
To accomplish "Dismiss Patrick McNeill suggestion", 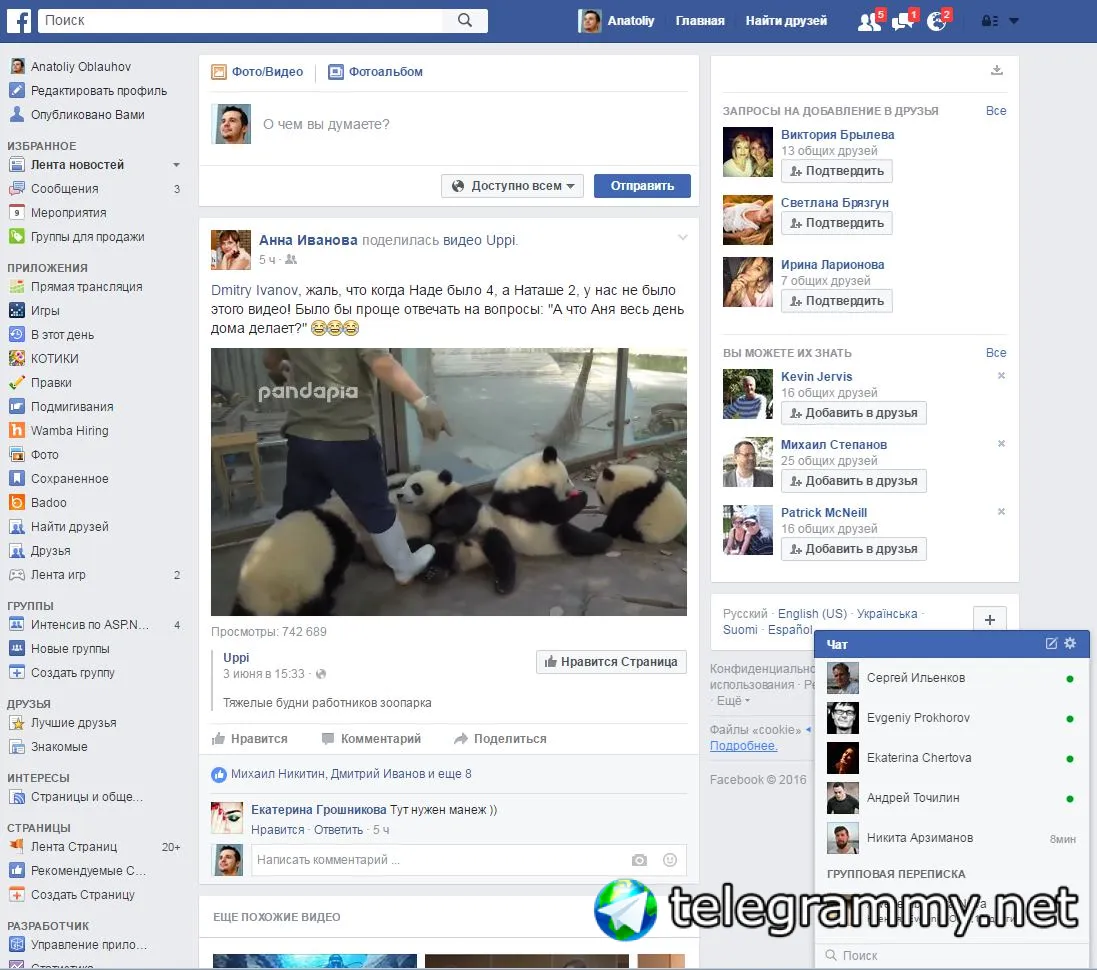I will coord(1001,512).
